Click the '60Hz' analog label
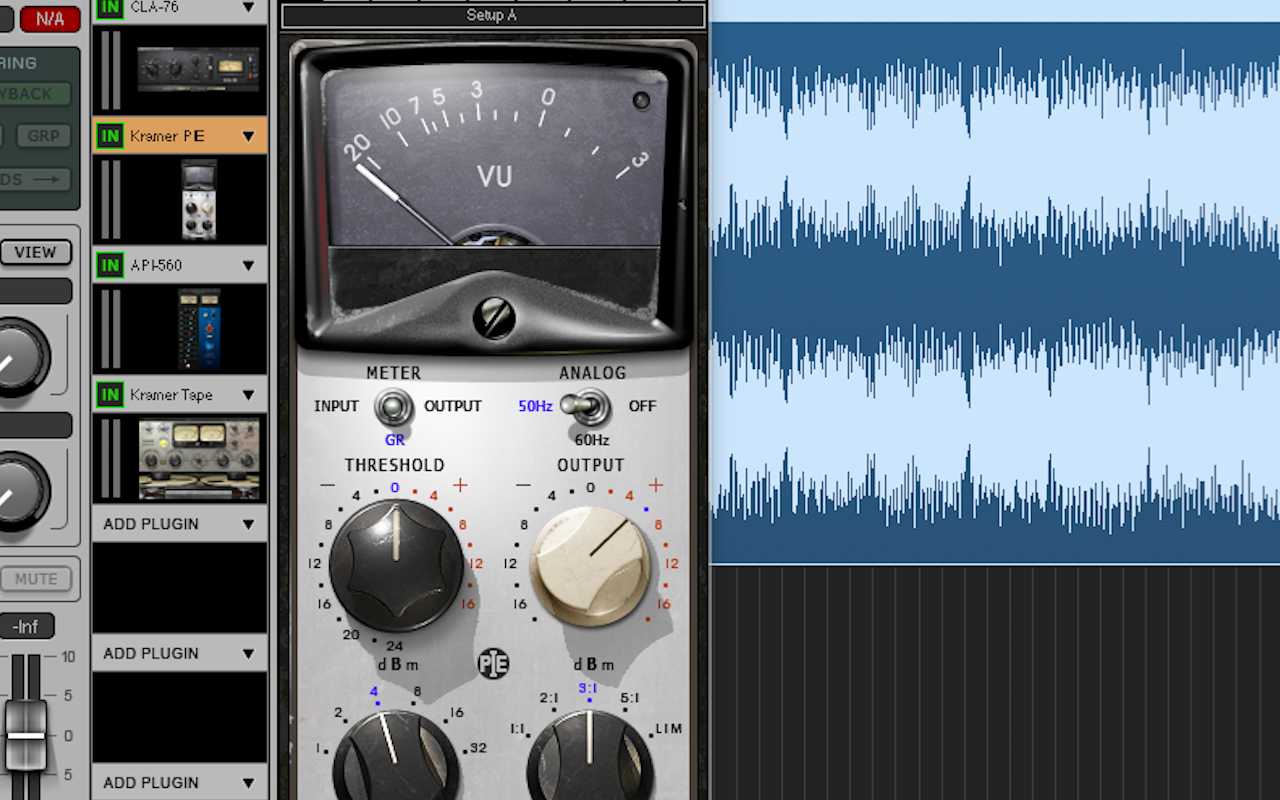1280x800 pixels. coord(591,440)
